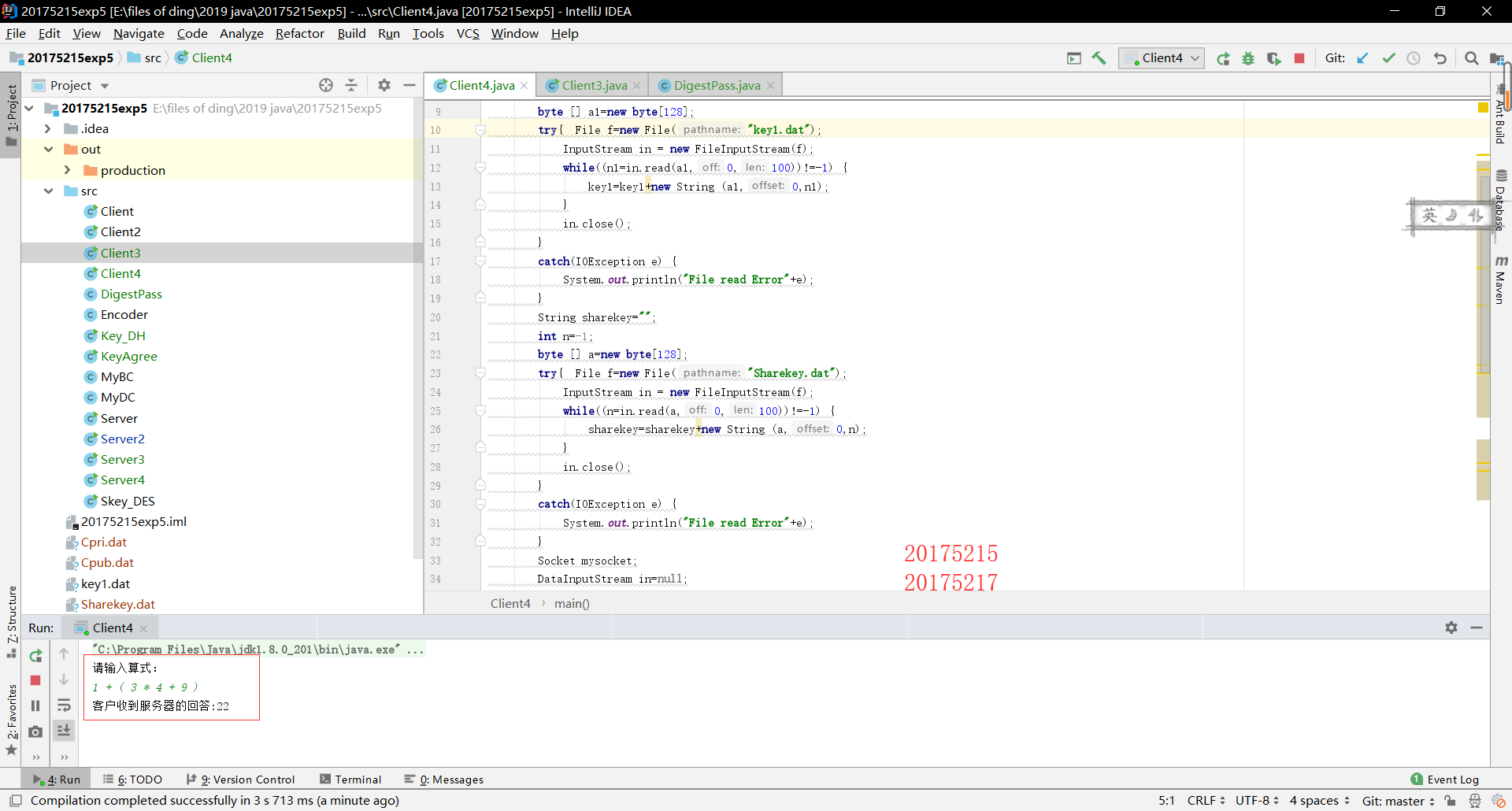The width and height of the screenshot is (1512, 811).
Task: Open Client4 run configuration dropdown
Action: click(1162, 58)
